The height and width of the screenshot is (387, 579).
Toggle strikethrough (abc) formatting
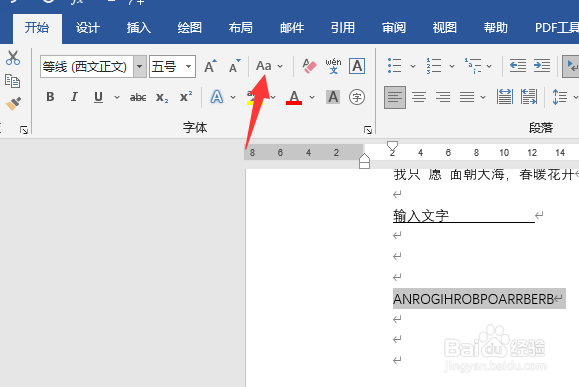click(x=138, y=97)
